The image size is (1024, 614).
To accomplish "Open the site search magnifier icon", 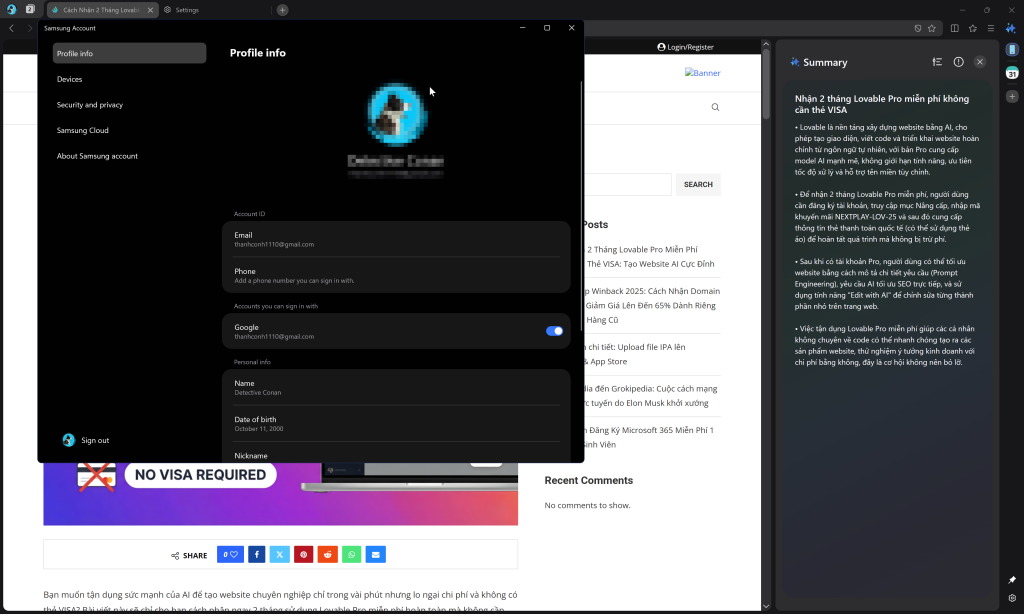I will [x=715, y=107].
